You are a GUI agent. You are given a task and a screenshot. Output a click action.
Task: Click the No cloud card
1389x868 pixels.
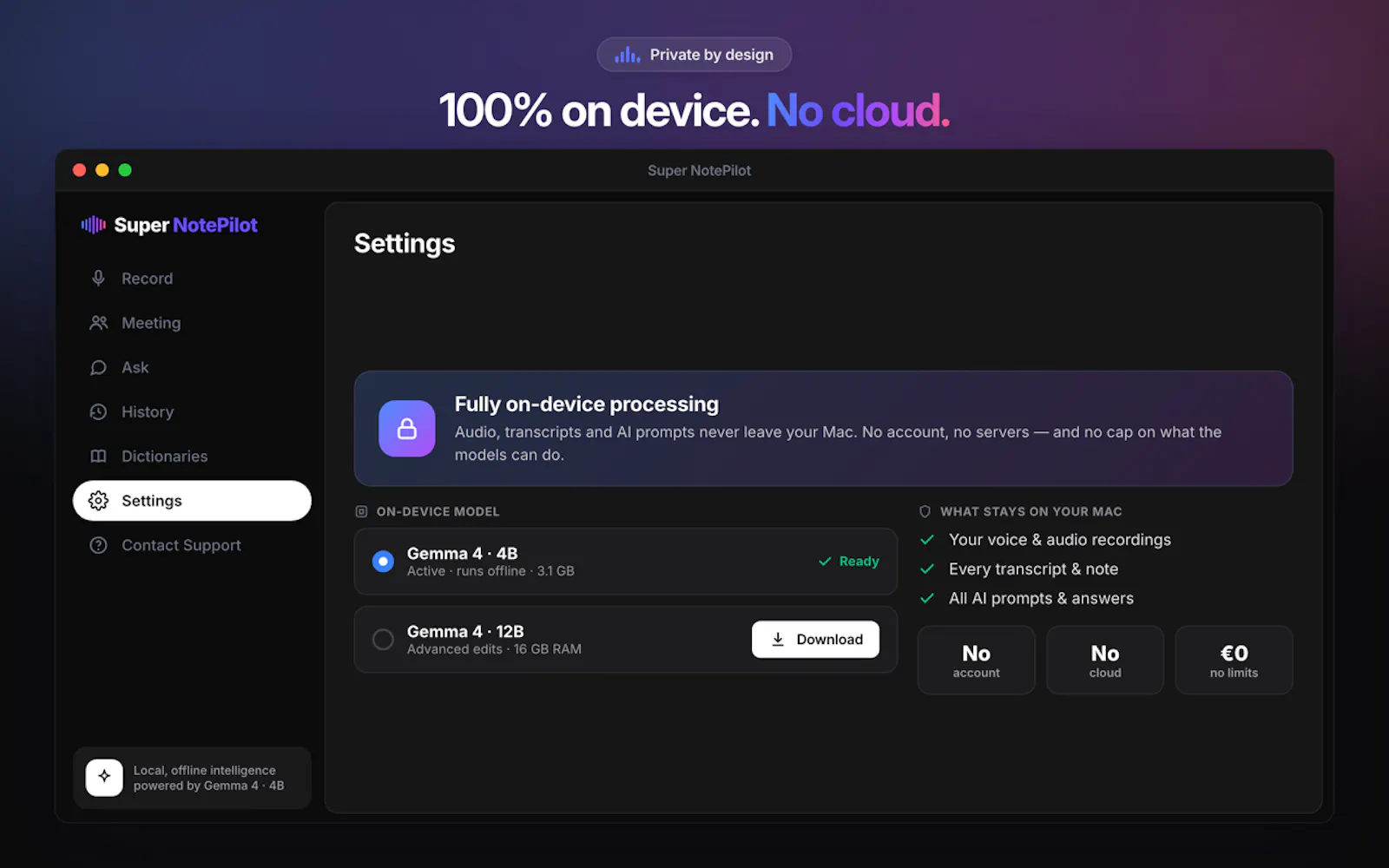1105,661
